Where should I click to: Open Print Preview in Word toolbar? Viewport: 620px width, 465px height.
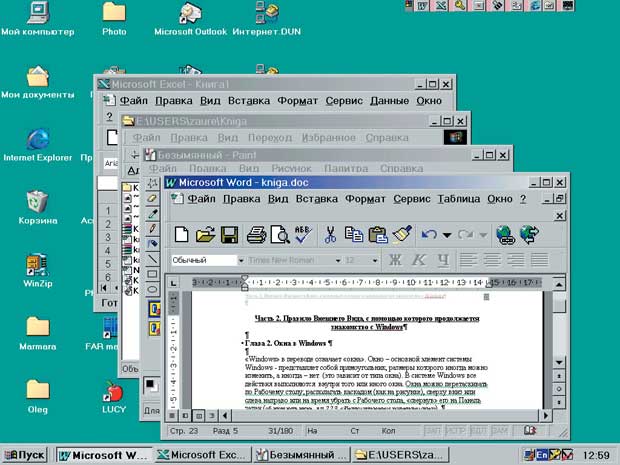pos(280,234)
